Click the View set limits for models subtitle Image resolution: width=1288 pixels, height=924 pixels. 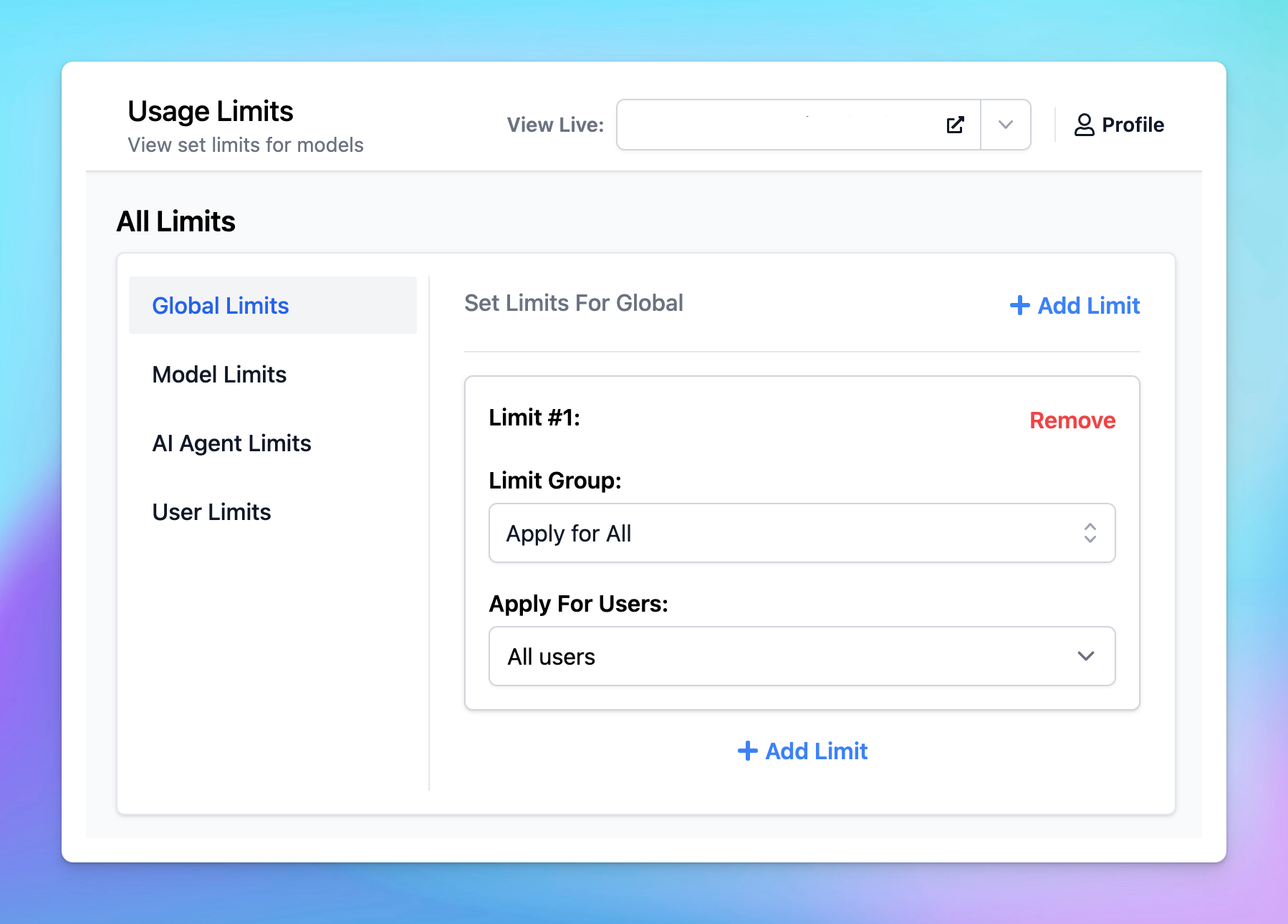point(246,145)
